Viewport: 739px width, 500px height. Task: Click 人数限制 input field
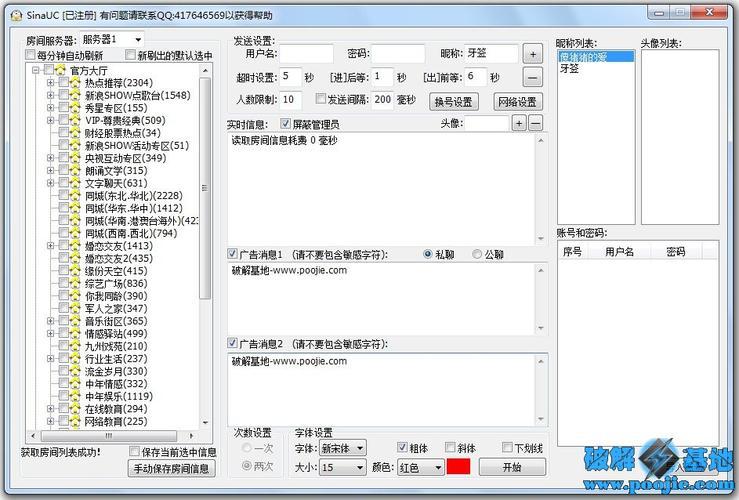[290, 99]
